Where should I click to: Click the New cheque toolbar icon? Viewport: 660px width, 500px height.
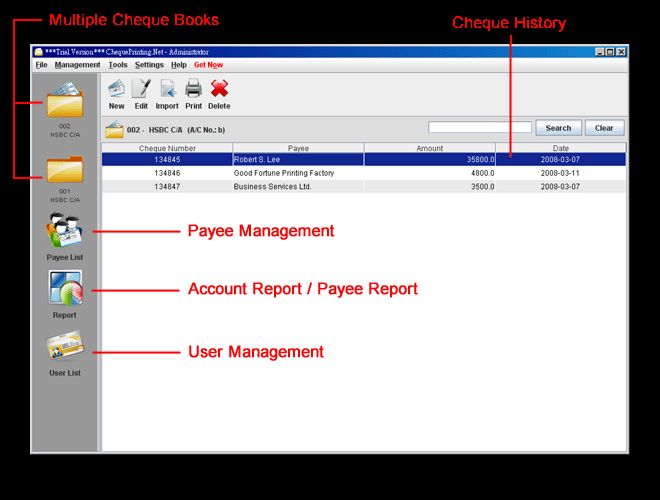click(116, 90)
